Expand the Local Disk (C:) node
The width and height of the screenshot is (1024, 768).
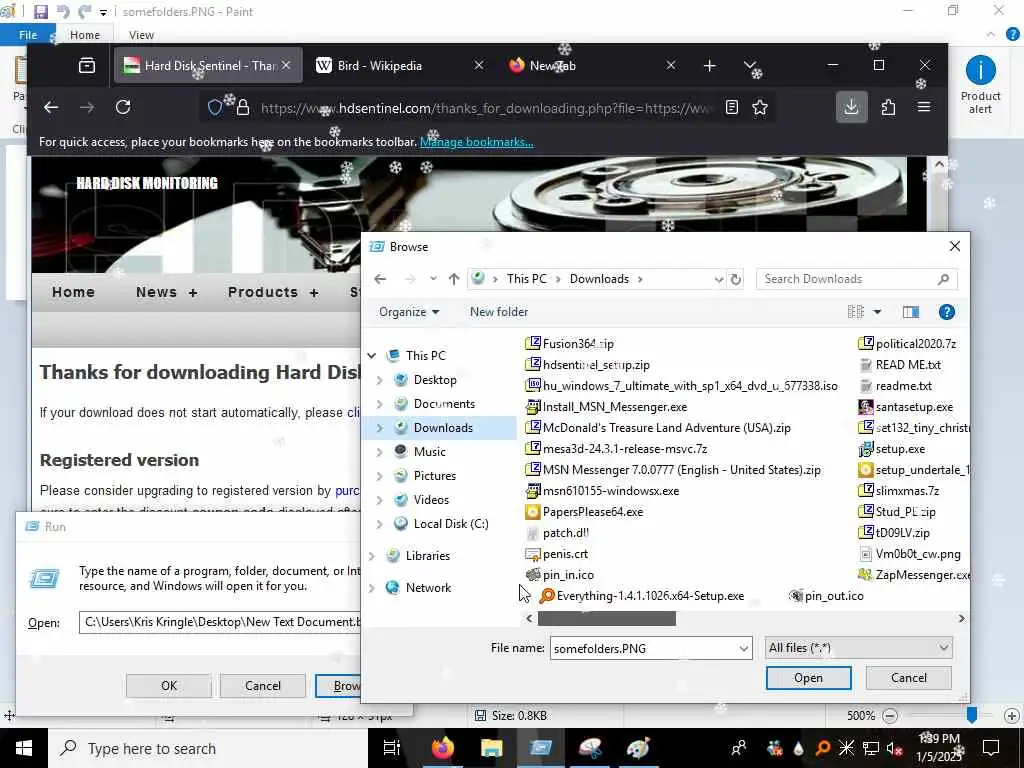(x=379, y=524)
